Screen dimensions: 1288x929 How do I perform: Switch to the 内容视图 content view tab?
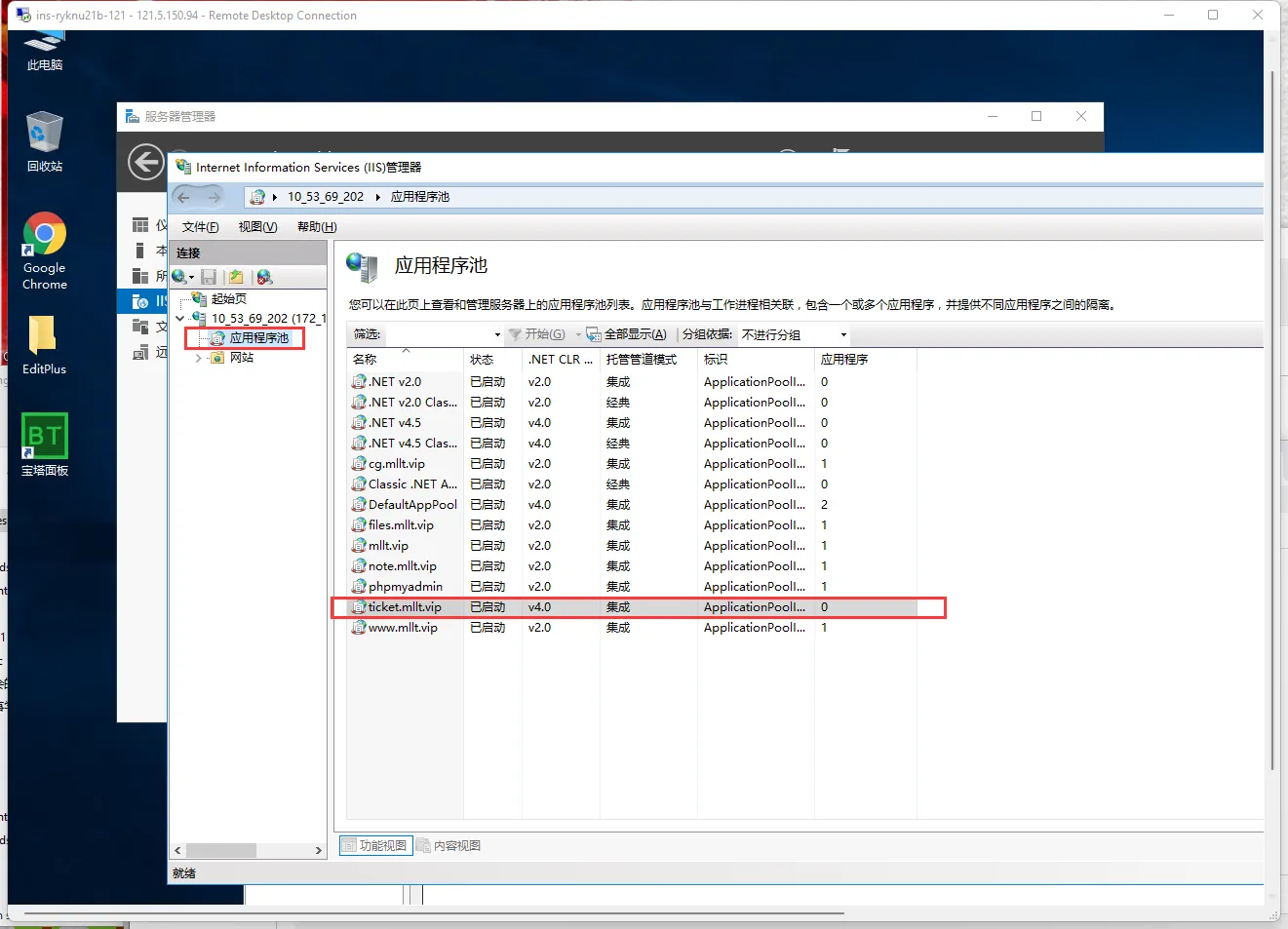449,846
